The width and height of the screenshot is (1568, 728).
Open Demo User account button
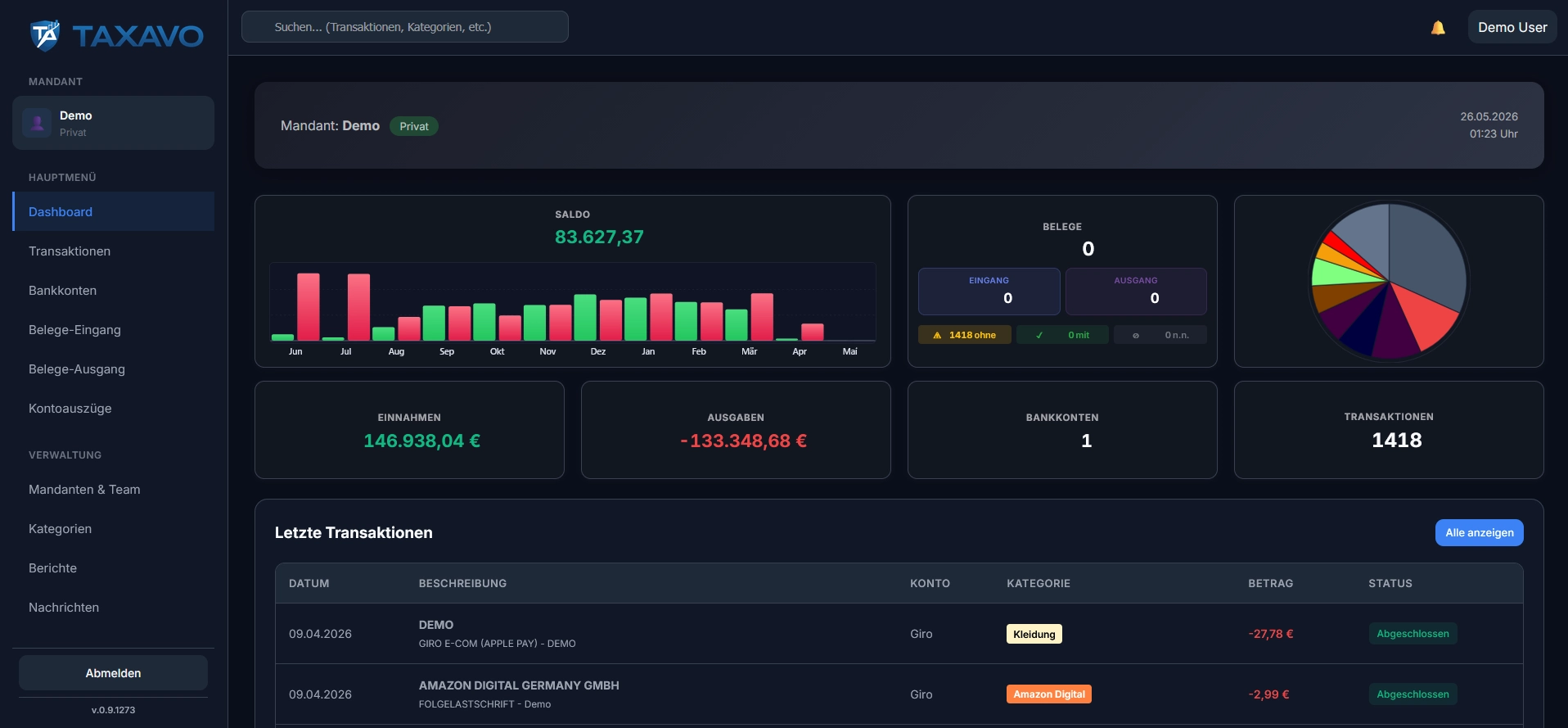(x=1512, y=27)
